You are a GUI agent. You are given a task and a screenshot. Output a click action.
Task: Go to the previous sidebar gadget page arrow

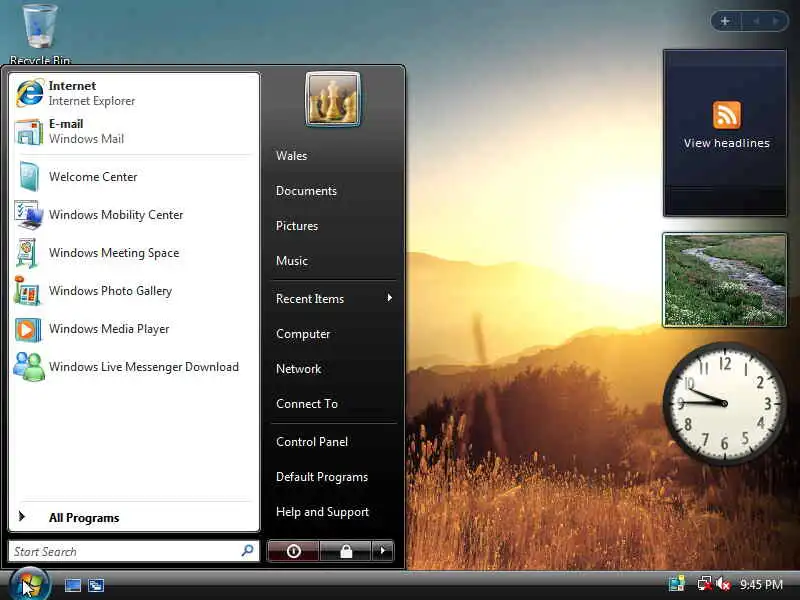756,21
